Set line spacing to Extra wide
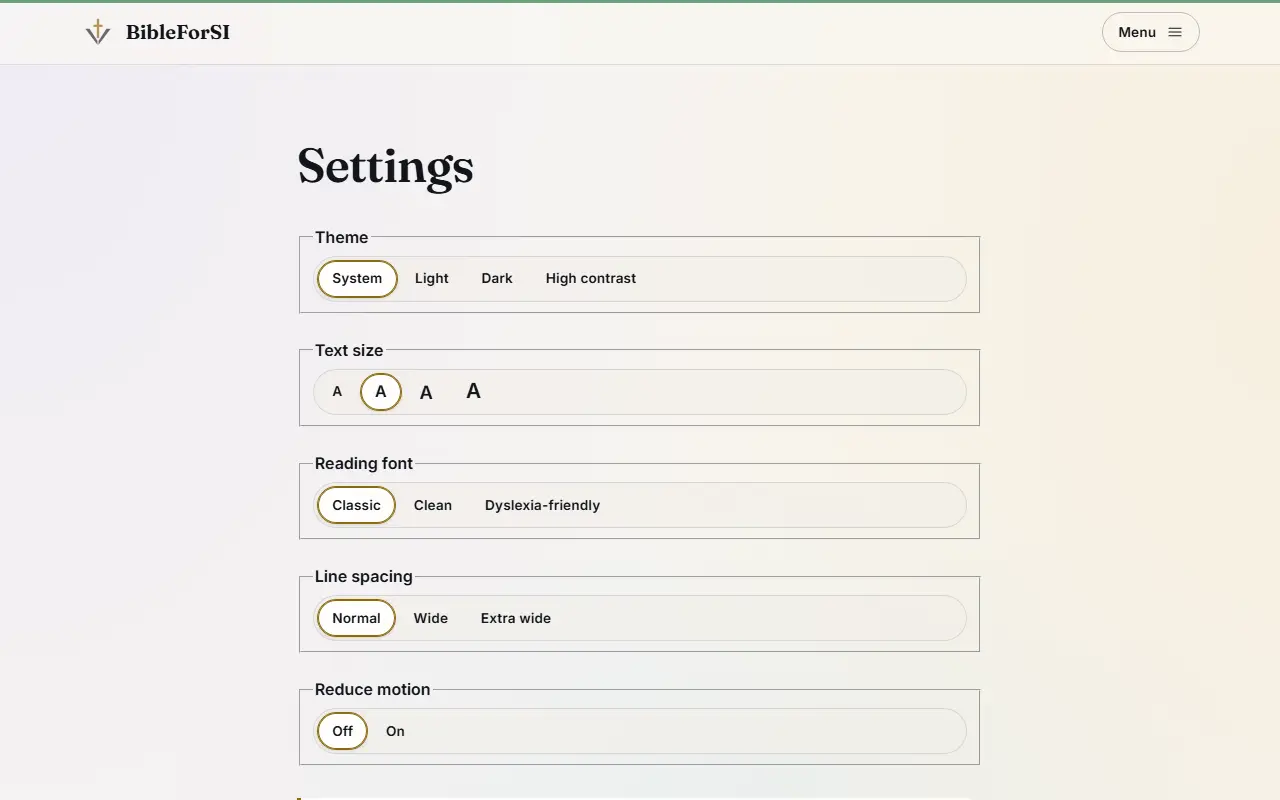 click(x=516, y=618)
